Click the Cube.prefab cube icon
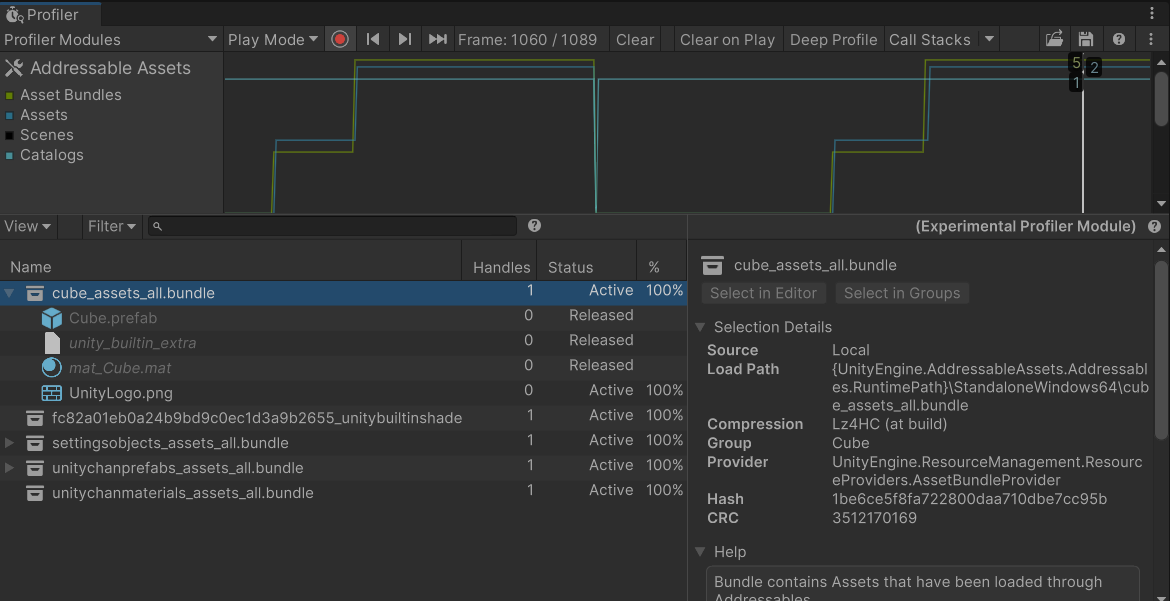This screenshot has height=601, width=1170. pyautogui.click(x=51, y=318)
